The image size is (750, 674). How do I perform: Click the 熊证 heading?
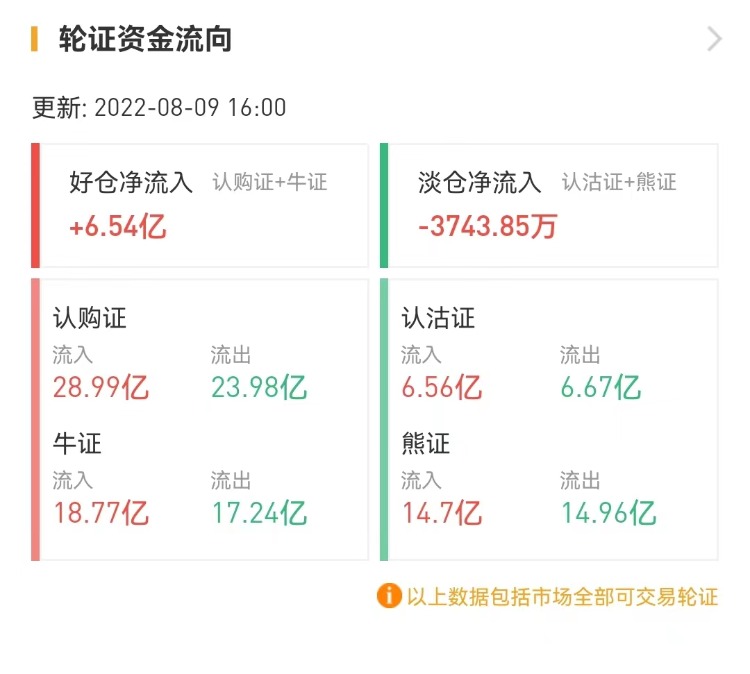[x=426, y=444]
